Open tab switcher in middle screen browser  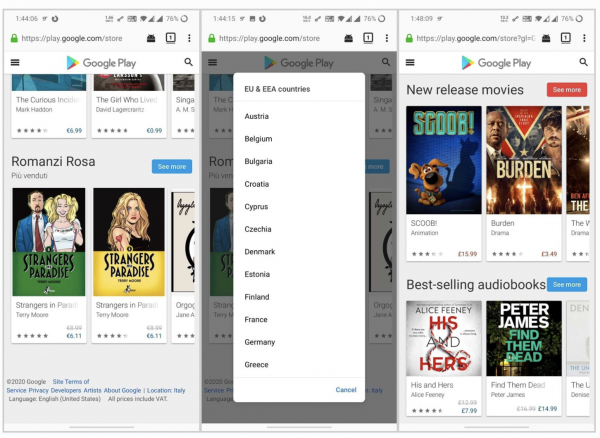coord(368,38)
